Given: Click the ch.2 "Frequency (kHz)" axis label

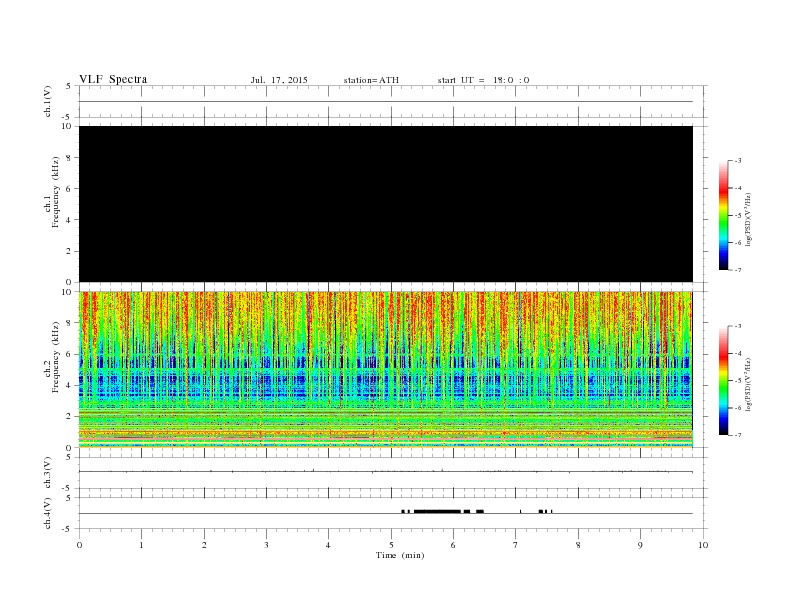Looking at the screenshot, I should click(x=55, y=356).
